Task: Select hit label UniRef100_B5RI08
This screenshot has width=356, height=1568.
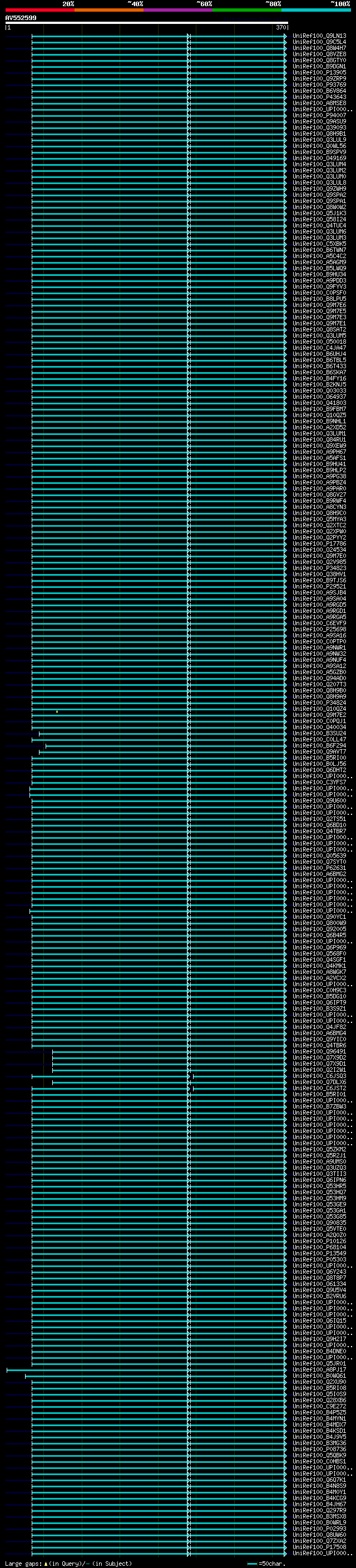Action: pyautogui.click(x=319, y=1387)
